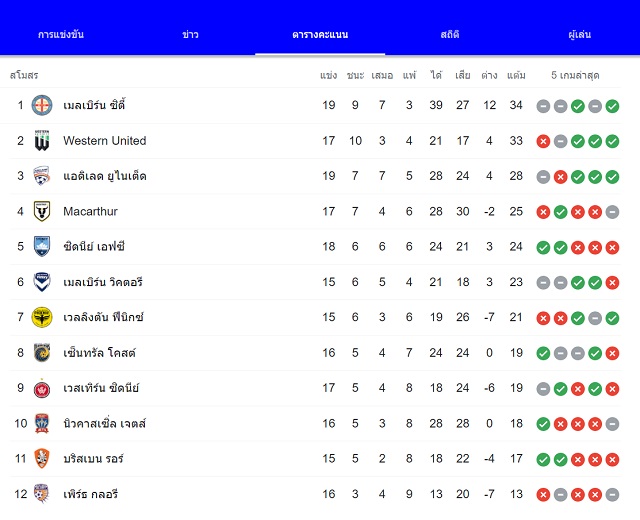
Task: Click the Melbourne City club crest
Action: 42,105
